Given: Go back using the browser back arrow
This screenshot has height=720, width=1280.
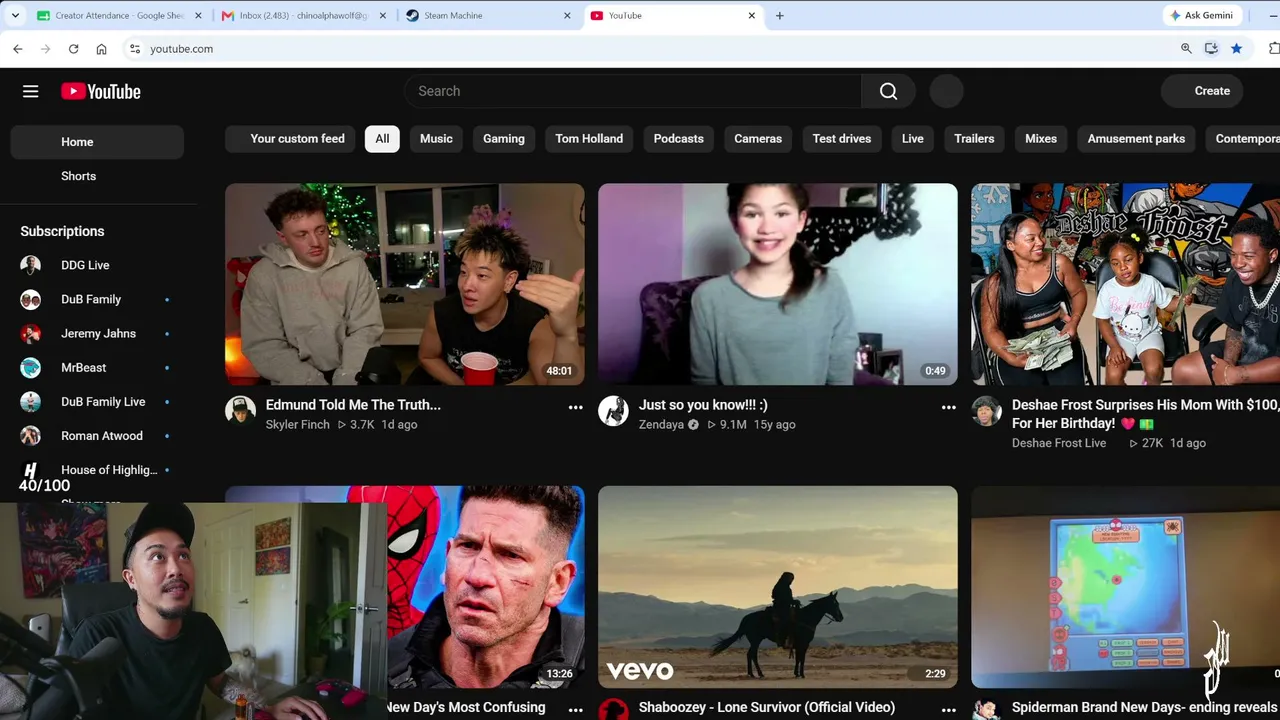Looking at the screenshot, I should (x=18, y=48).
